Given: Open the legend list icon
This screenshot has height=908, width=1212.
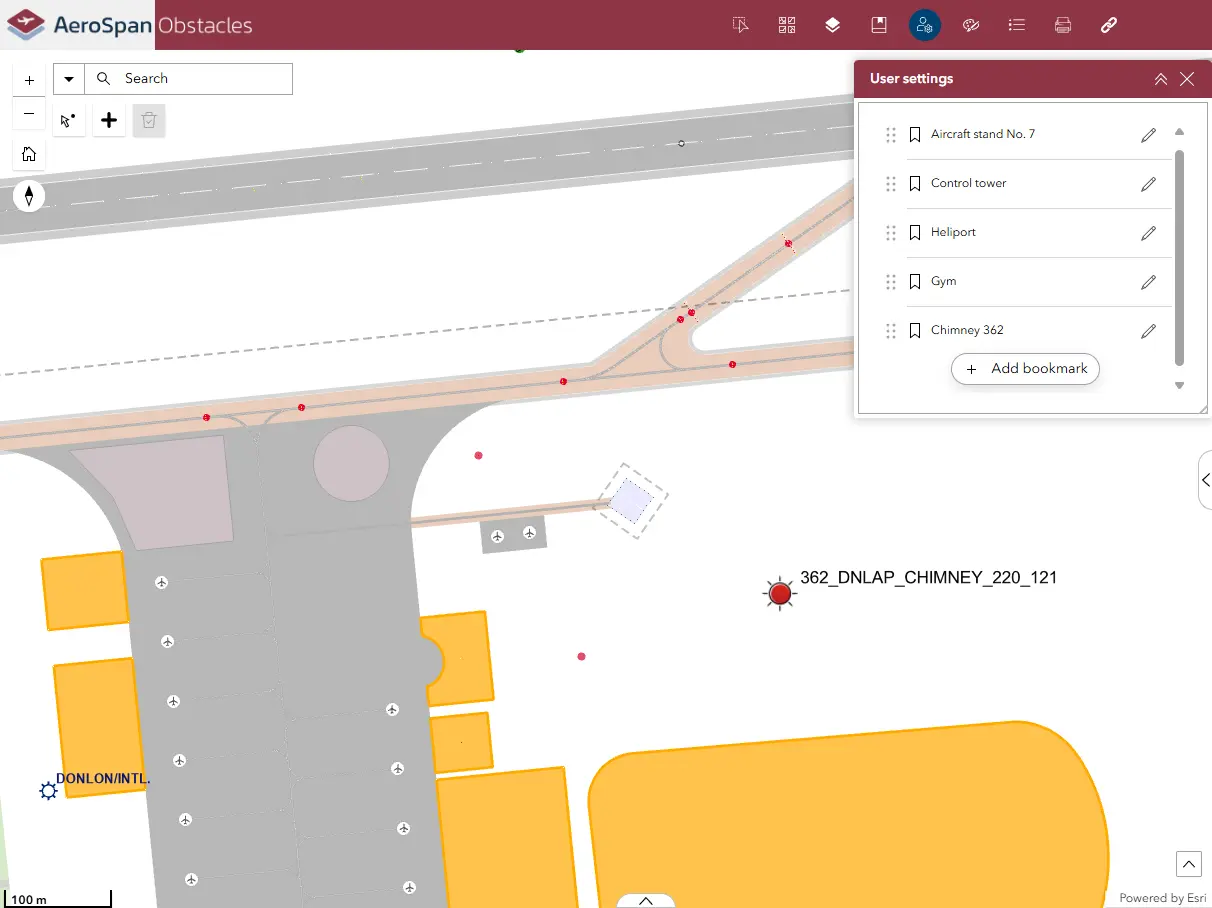Looking at the screenshot, I should point(1017,25).
